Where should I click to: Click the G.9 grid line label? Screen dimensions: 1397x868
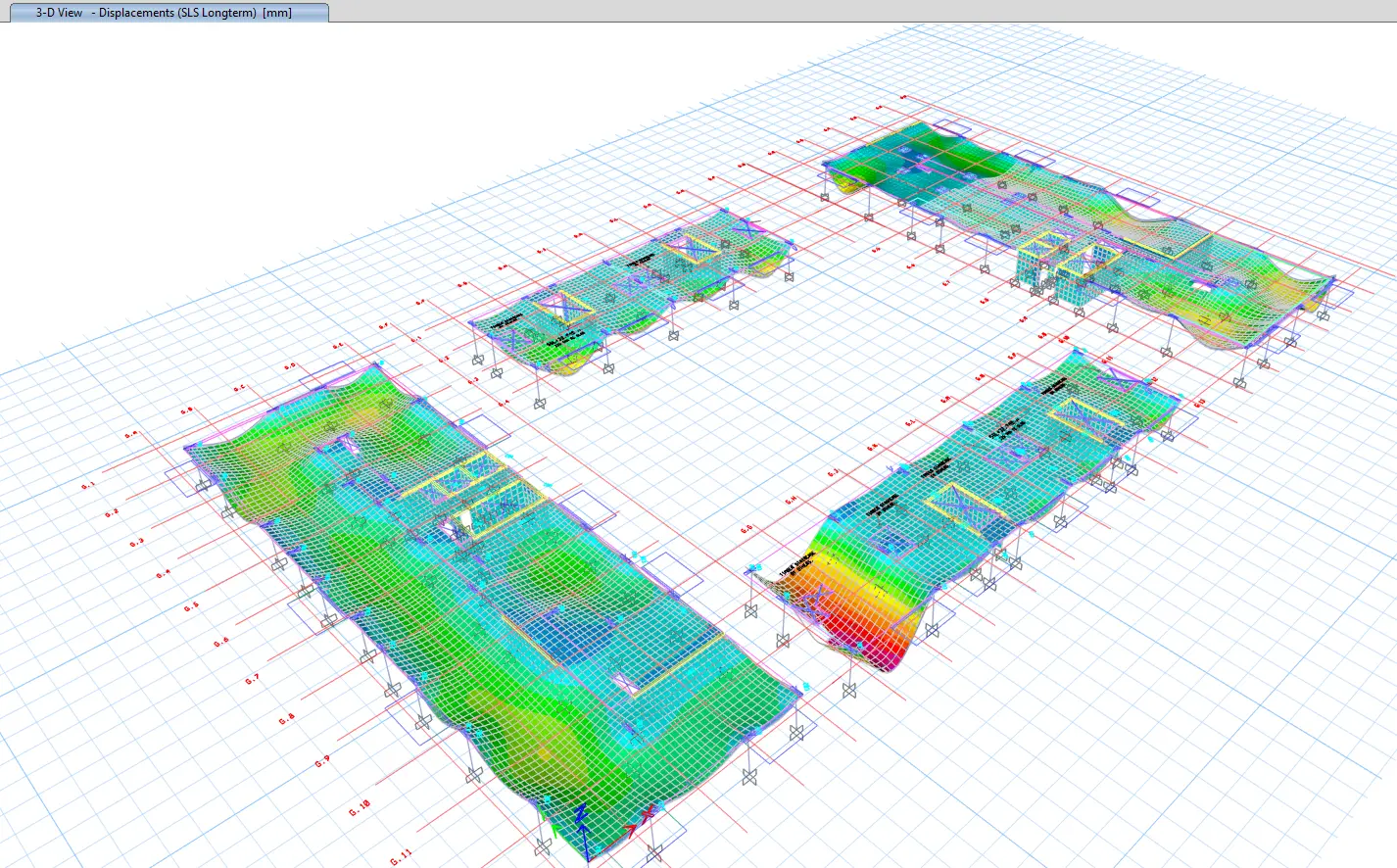(321, 762)
